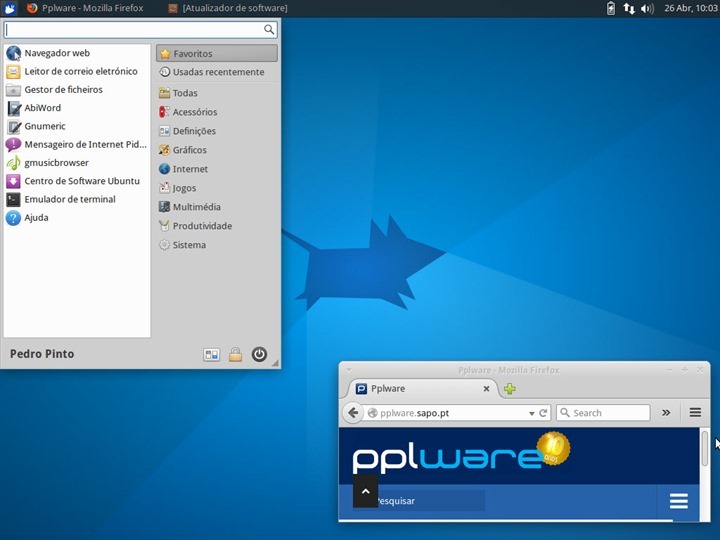Viewport: 720px width, 540px height.
Task: Click the magnifier icon in menu search
Action: (269, 30)
